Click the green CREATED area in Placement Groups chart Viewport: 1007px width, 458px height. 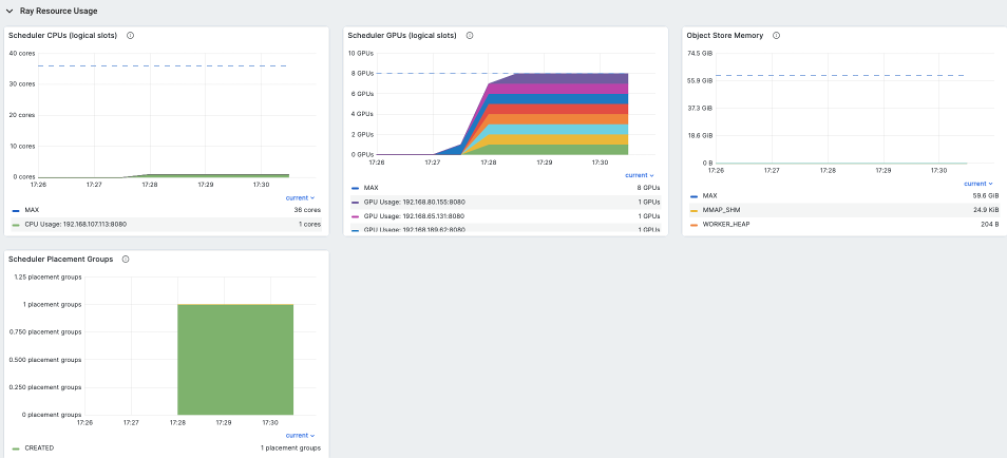click(235, 360)
